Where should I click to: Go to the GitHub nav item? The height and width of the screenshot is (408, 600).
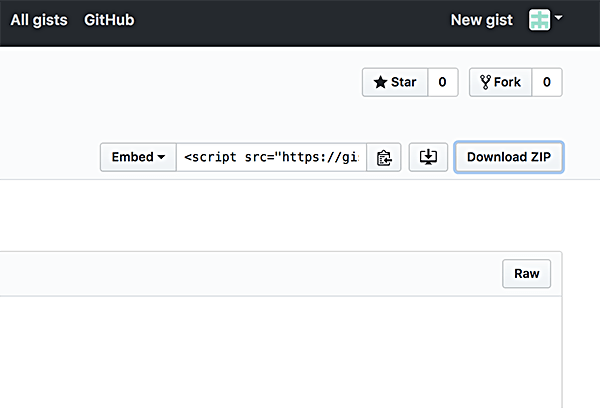click(x=109, y=20)
